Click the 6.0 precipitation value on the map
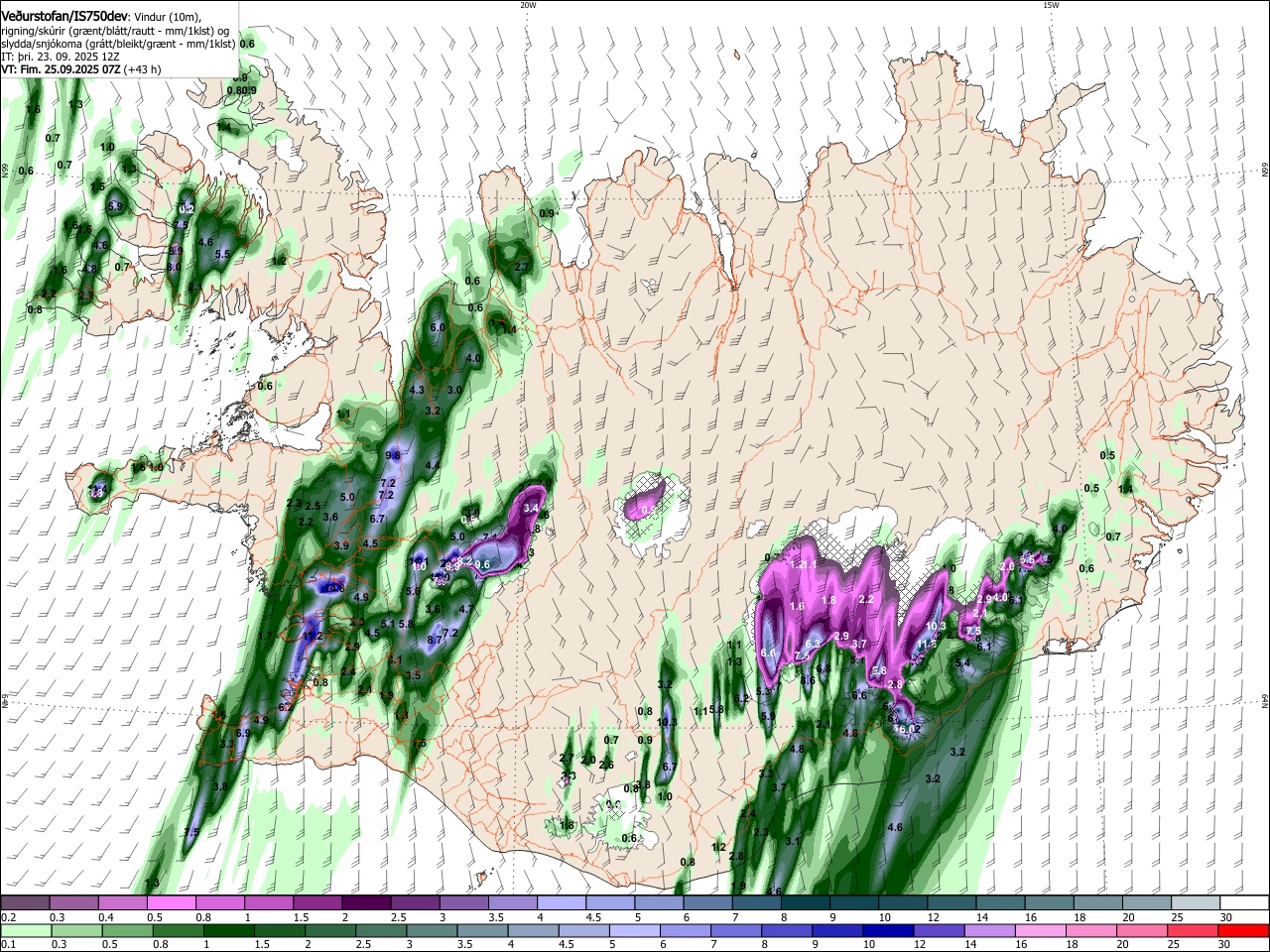 [438, 327]
